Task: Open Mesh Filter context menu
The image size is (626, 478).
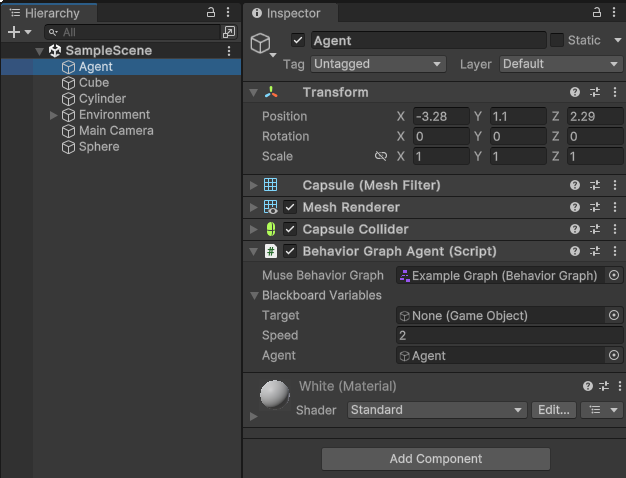Action: pos(615,185)
